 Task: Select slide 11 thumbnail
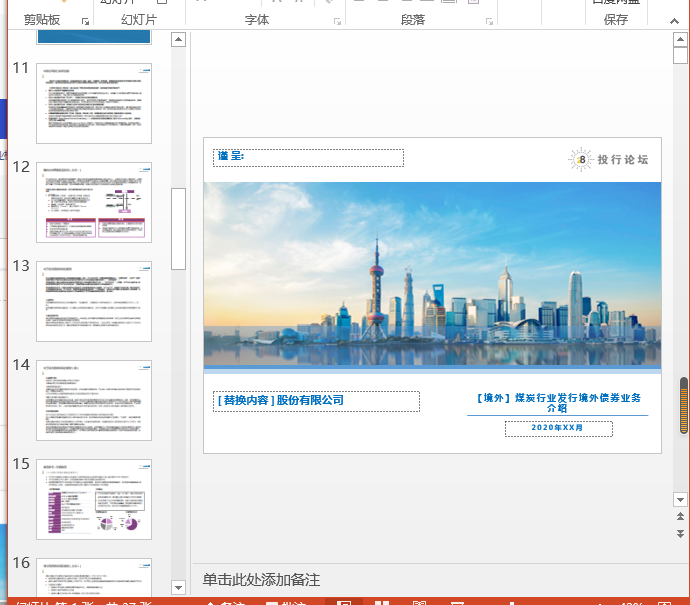coord(94,103)
